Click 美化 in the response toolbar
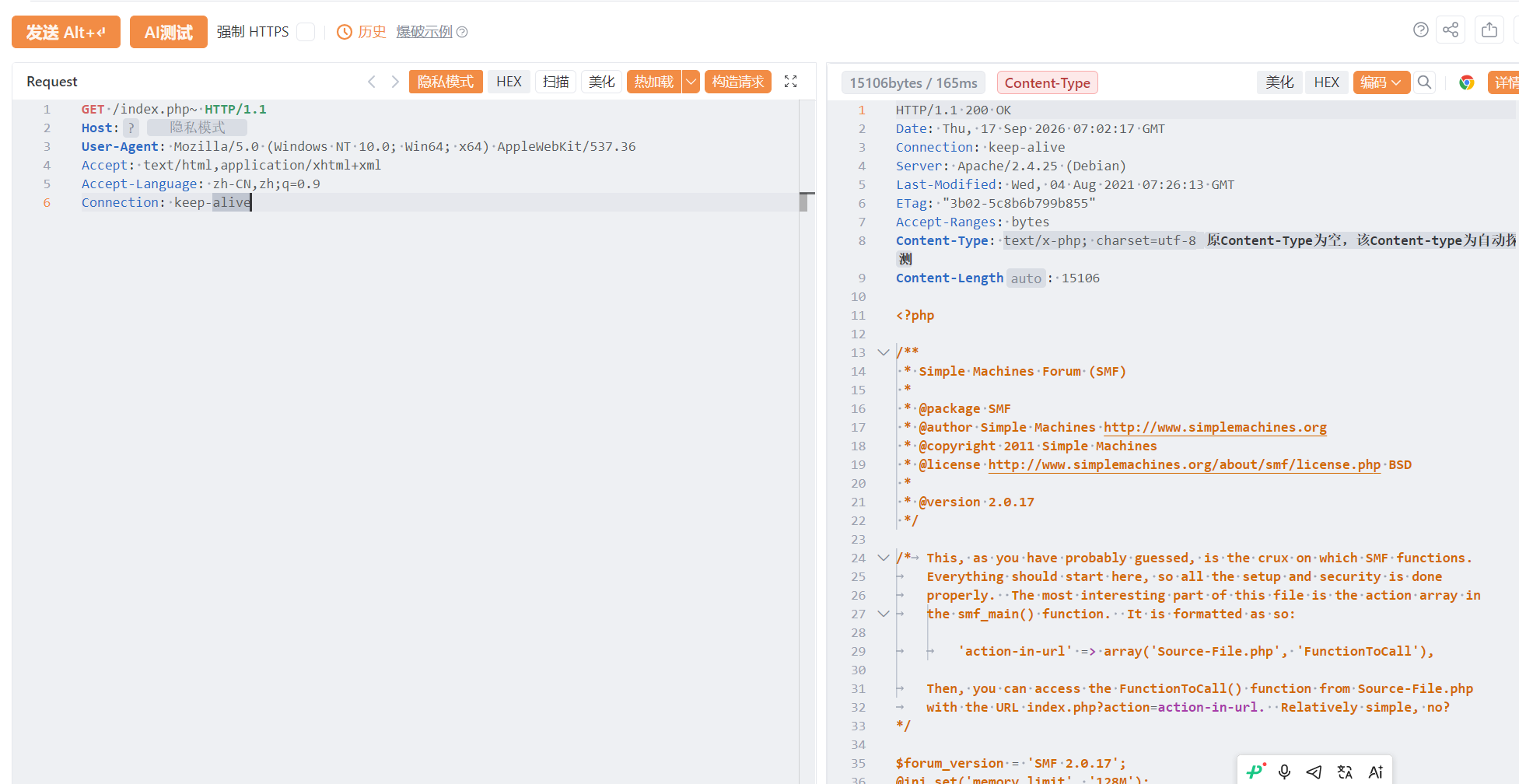 pos(1279,82)
